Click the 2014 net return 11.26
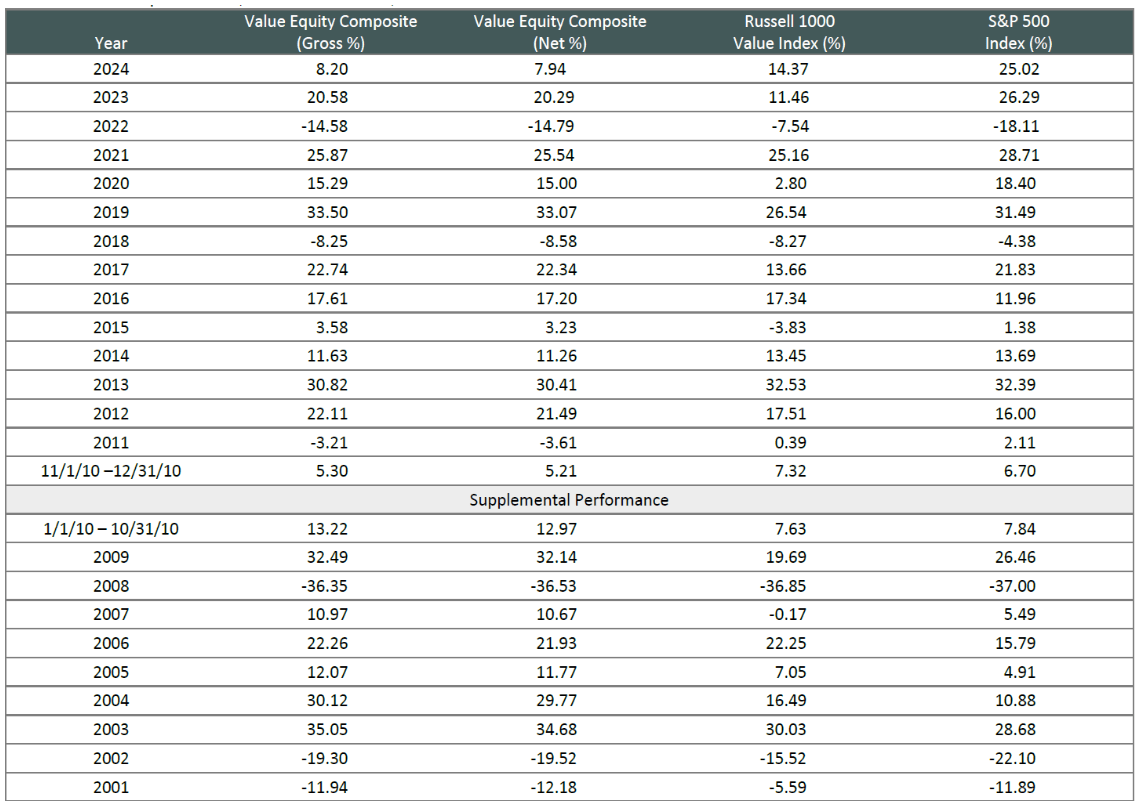Image resolution: width=1137 pixels, height=801 pixels. [557, 357]
